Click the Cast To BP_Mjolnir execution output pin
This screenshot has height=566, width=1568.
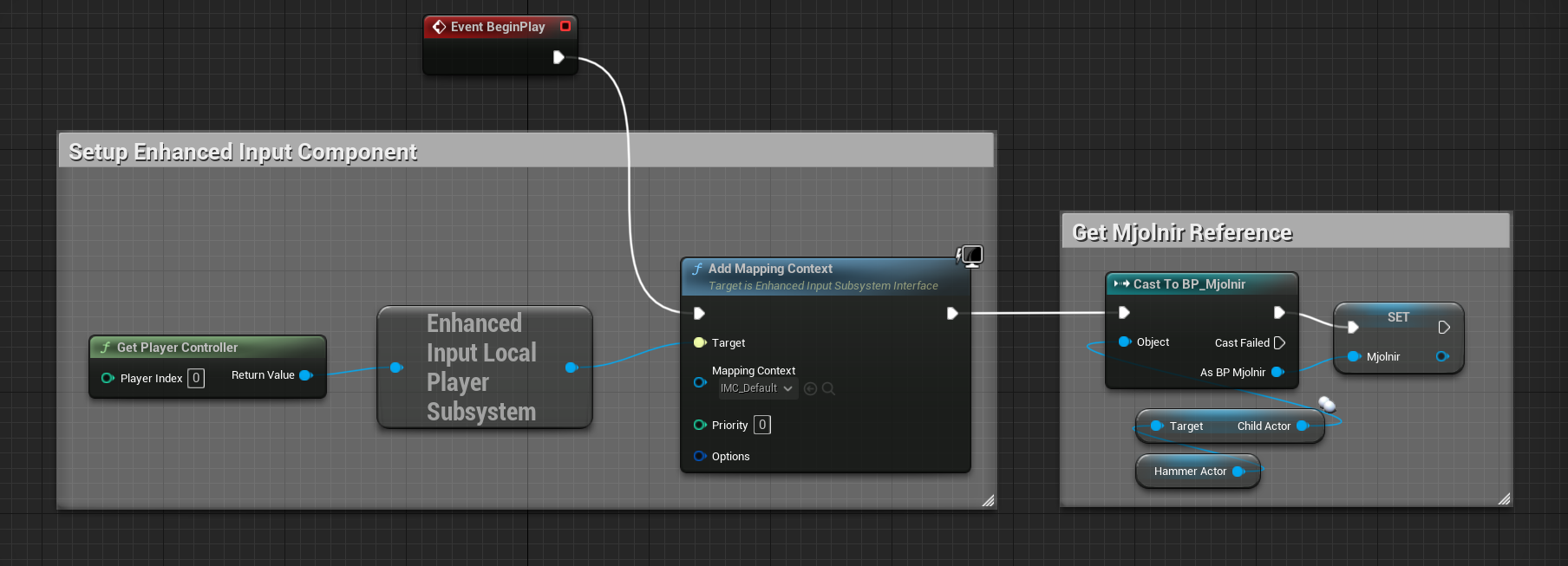pyautogui.click(x=1279, y=312)
